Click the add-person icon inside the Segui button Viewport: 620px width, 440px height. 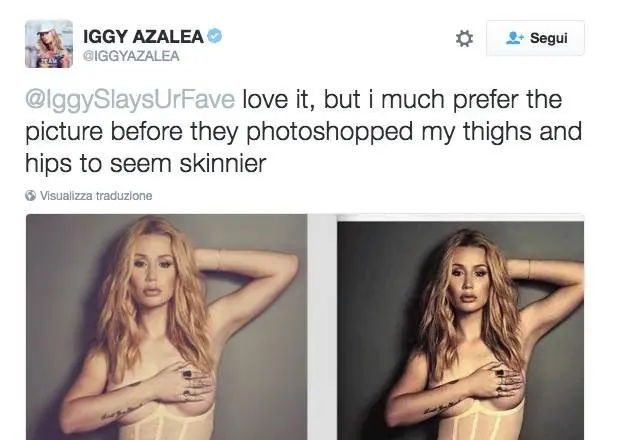pyautogui.click(x=515, y=38)
